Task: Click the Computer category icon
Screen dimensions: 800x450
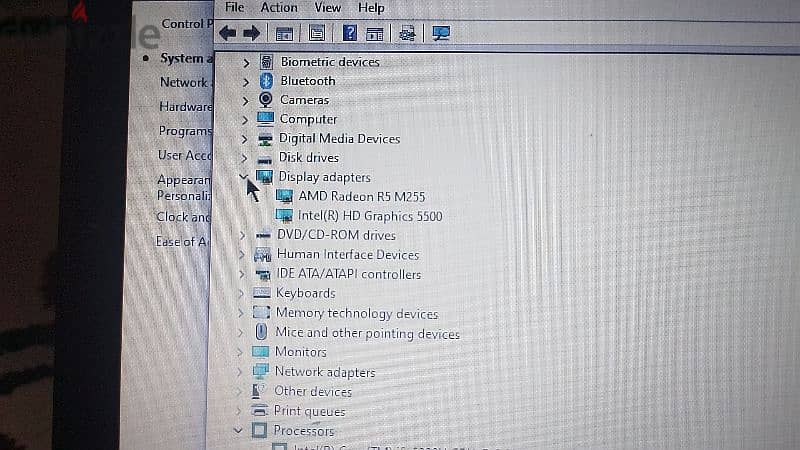Action: pos(265,119)
